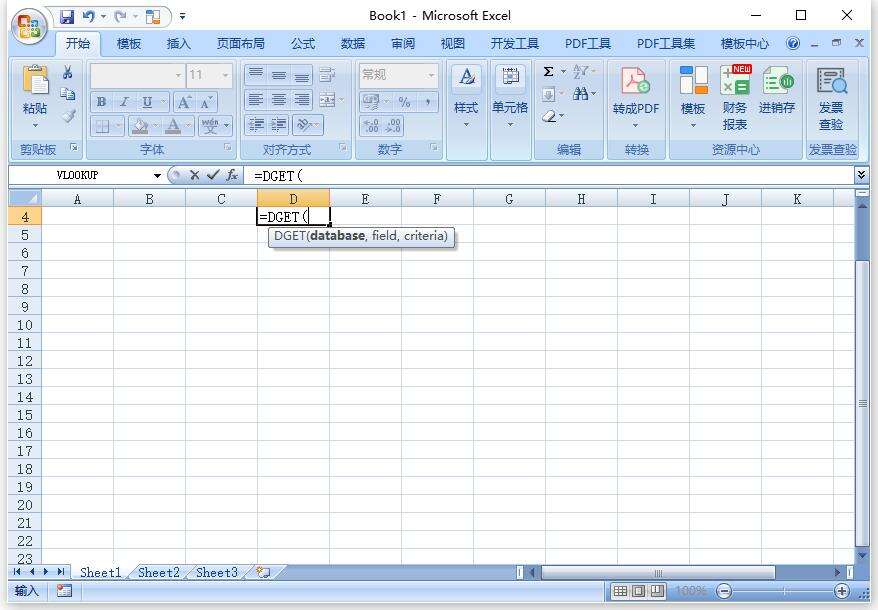
Task: Click the Wrap Text icon
Action: tap(327, 74)
